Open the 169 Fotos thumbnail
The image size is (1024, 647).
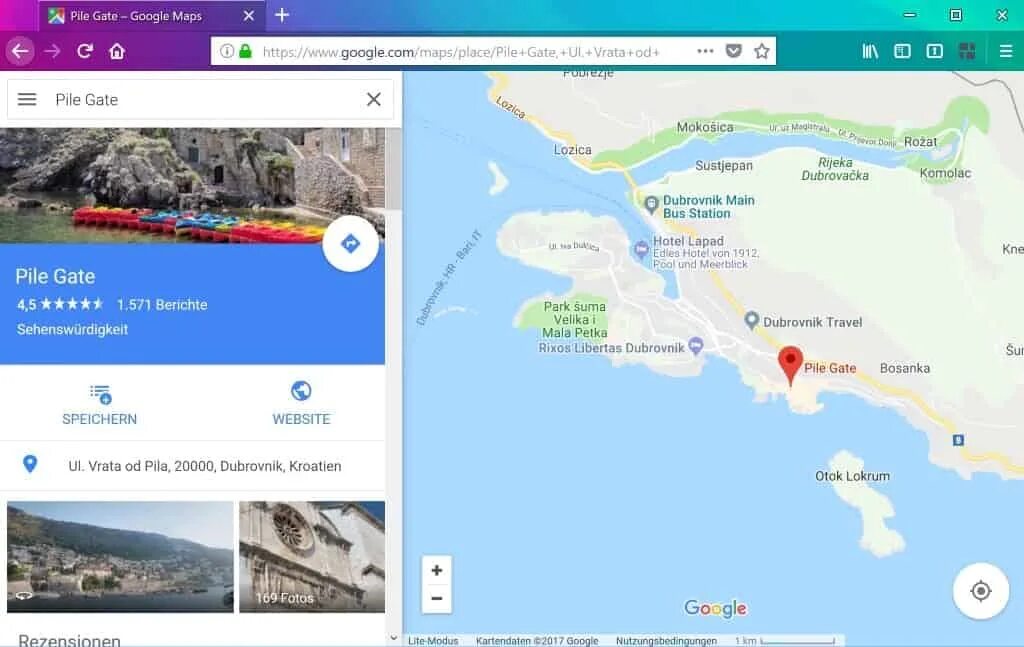click(x=312, y=557)
